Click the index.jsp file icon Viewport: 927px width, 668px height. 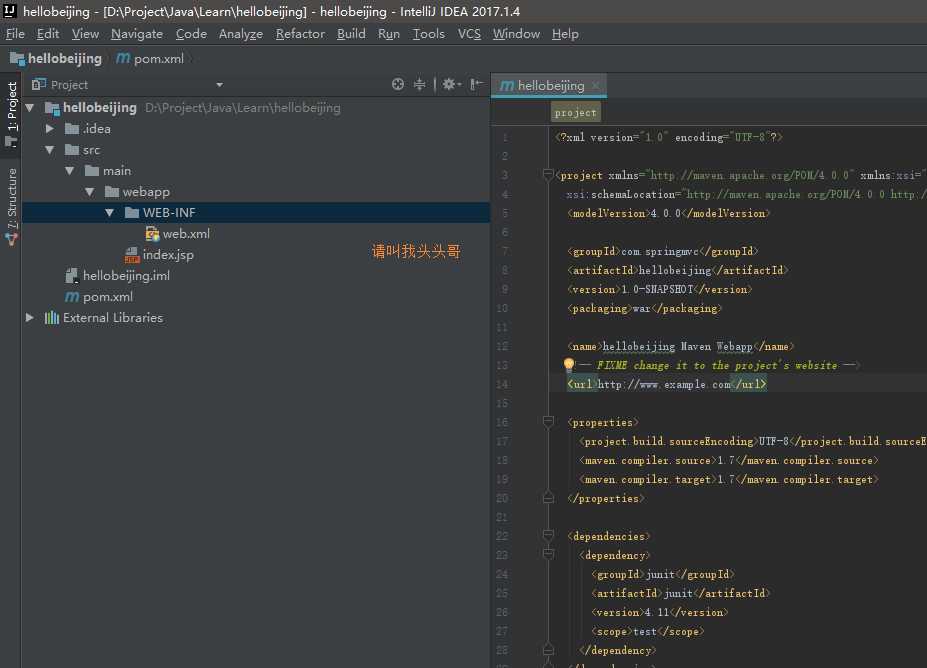click(x=132, y=255)
